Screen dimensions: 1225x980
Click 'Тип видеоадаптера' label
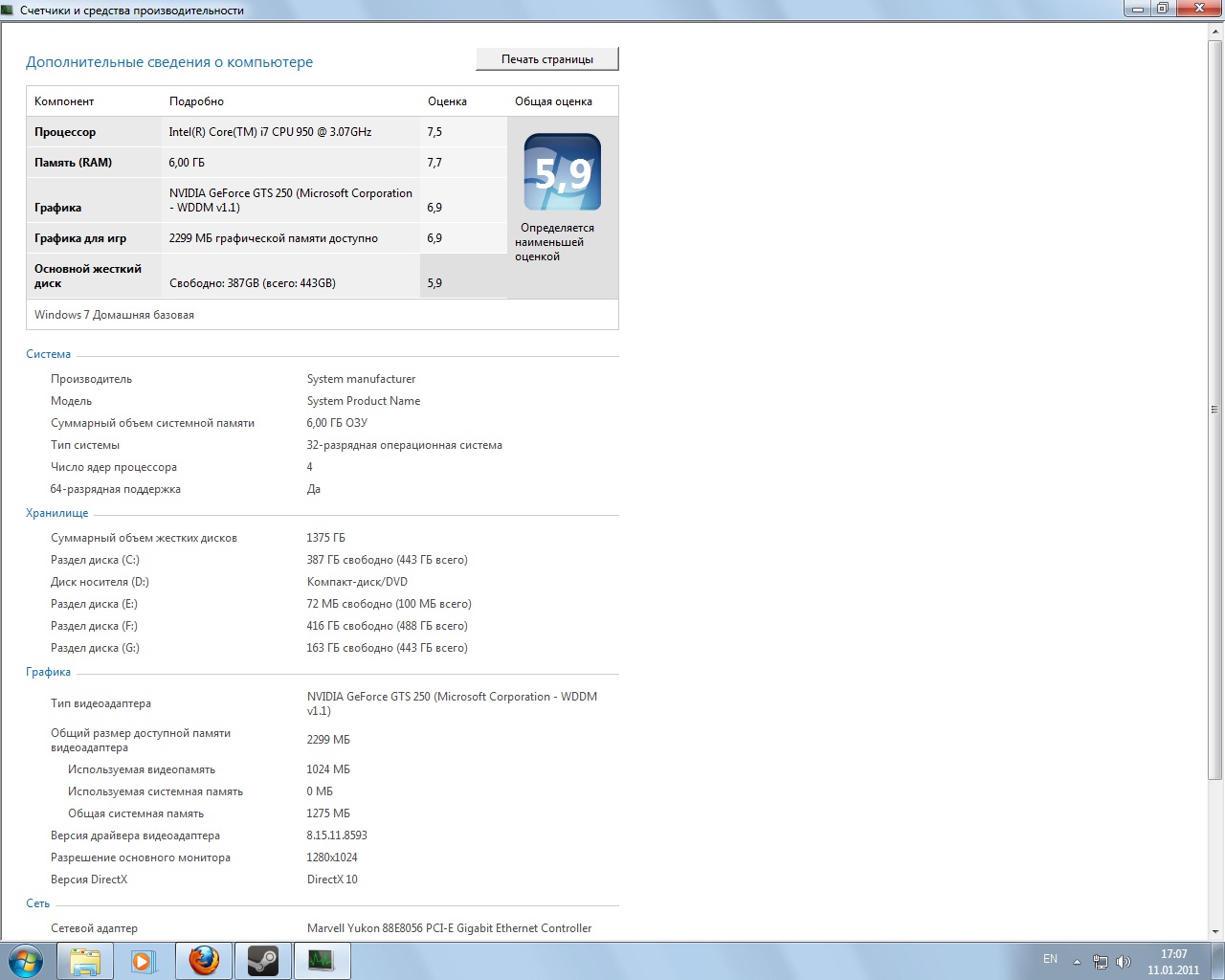click(x=100, y=703)
